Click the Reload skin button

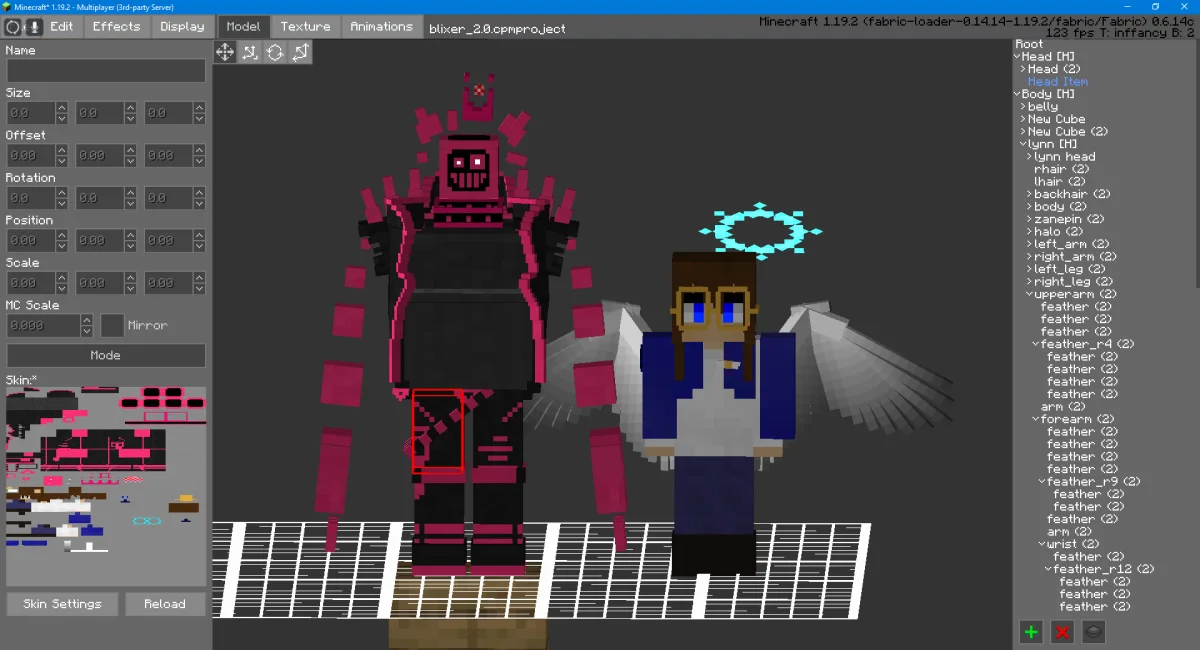coord(165,604)
